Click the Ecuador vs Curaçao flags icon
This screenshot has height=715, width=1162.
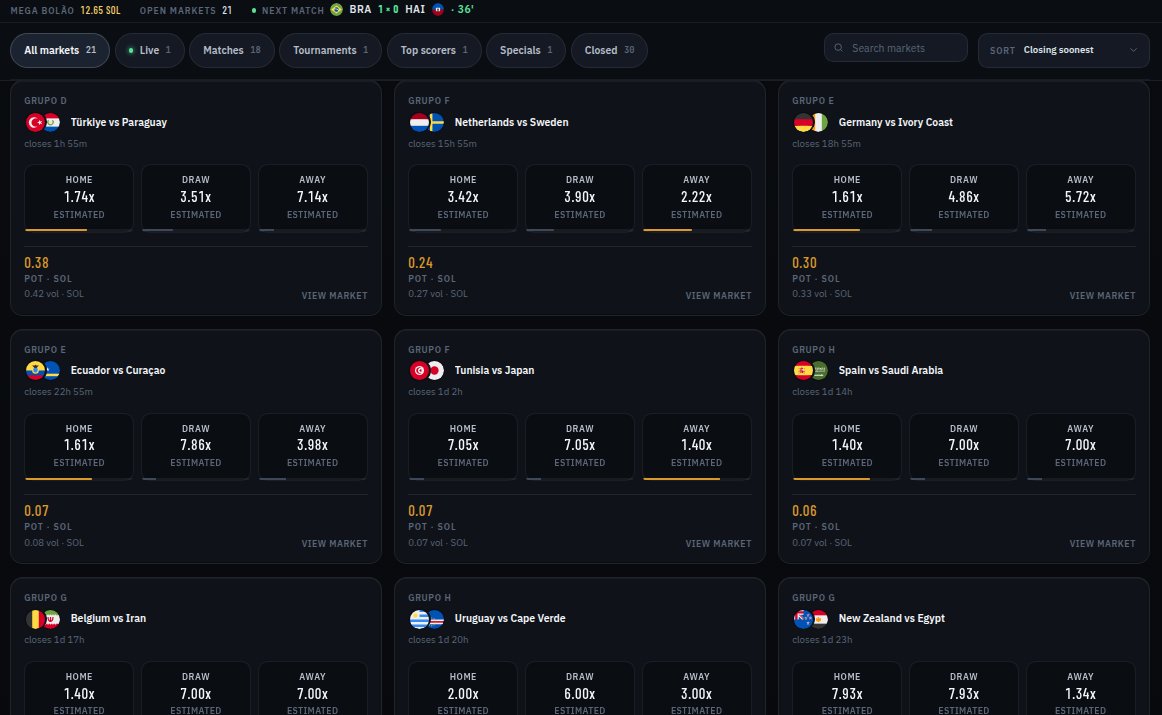[43, 370]
